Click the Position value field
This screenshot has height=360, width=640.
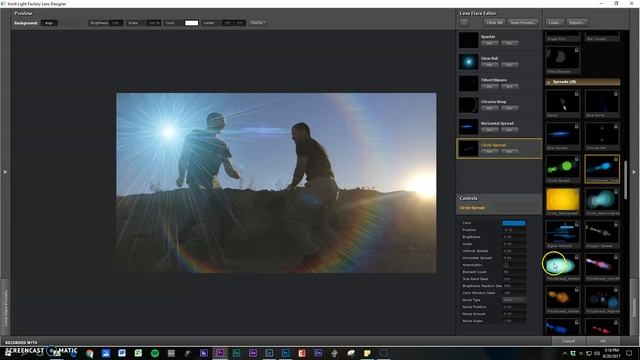click(514, 230)
